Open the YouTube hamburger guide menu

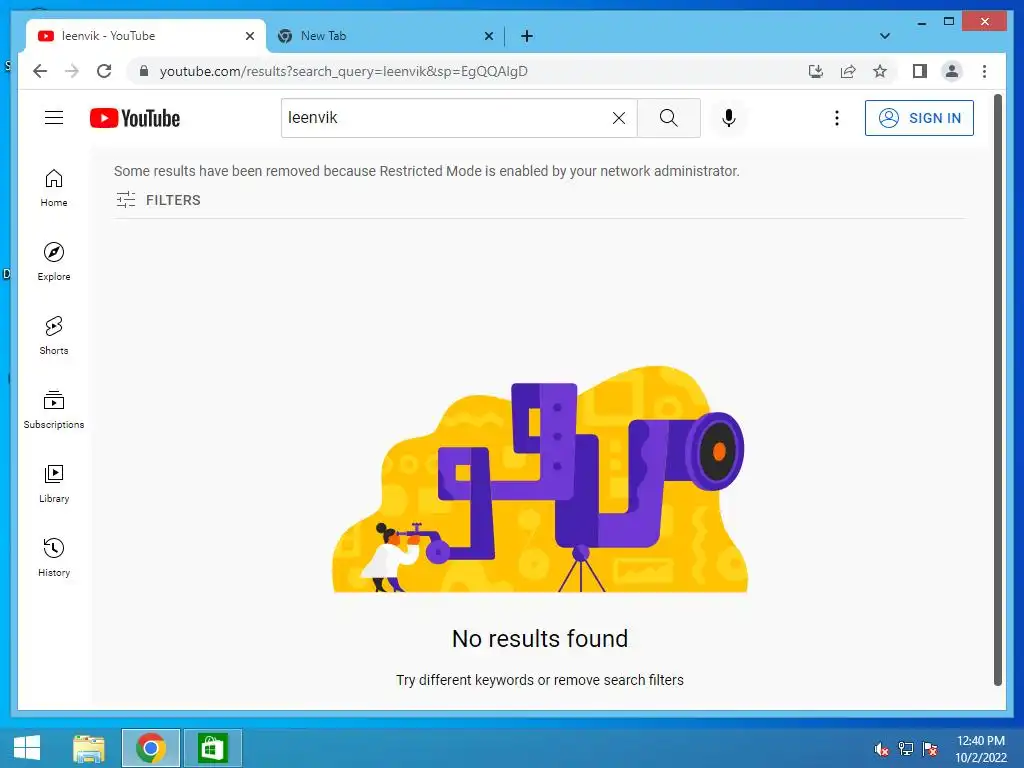click(x=54, y=118)
